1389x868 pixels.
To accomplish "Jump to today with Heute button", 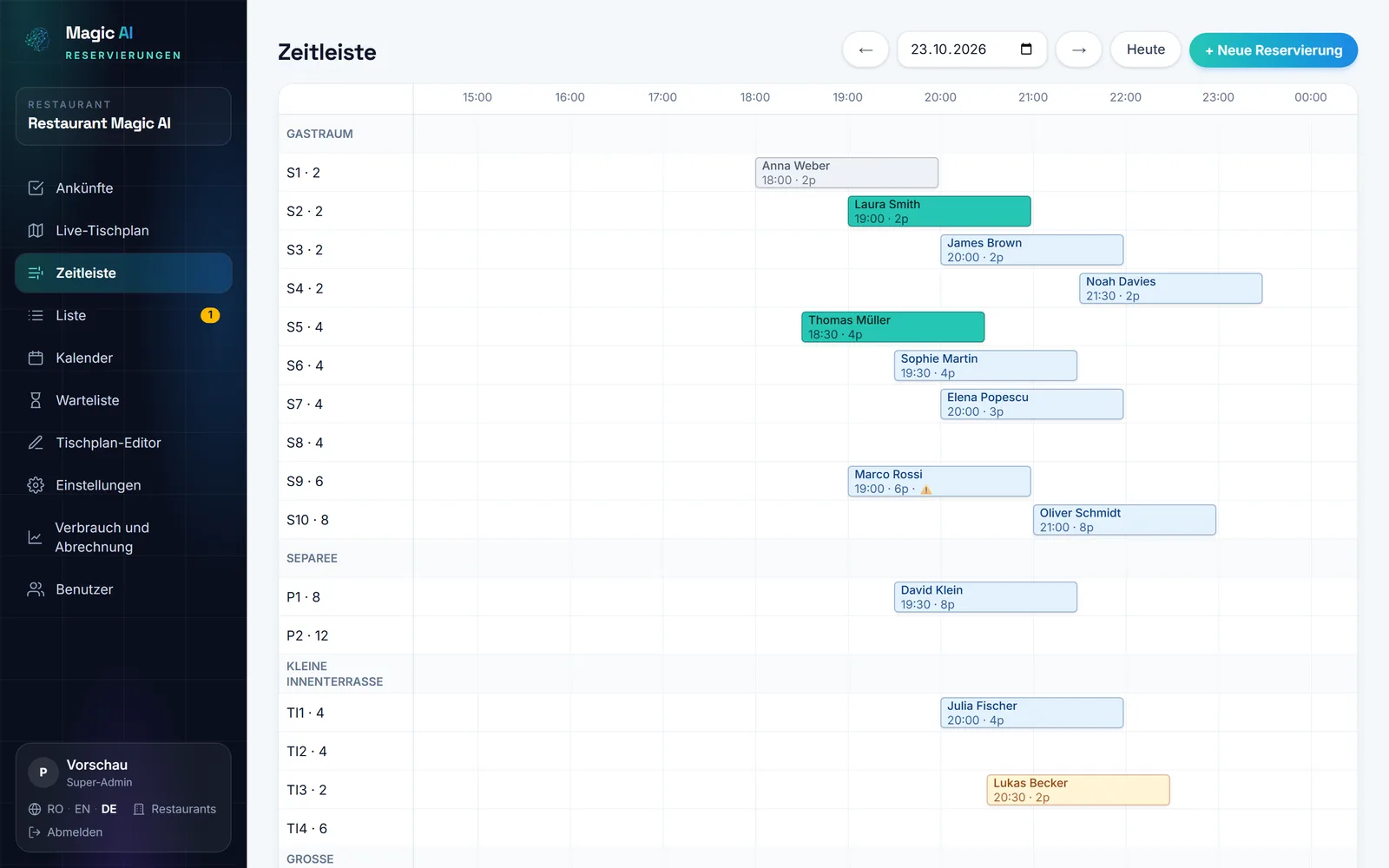I will click(1146, 50).
